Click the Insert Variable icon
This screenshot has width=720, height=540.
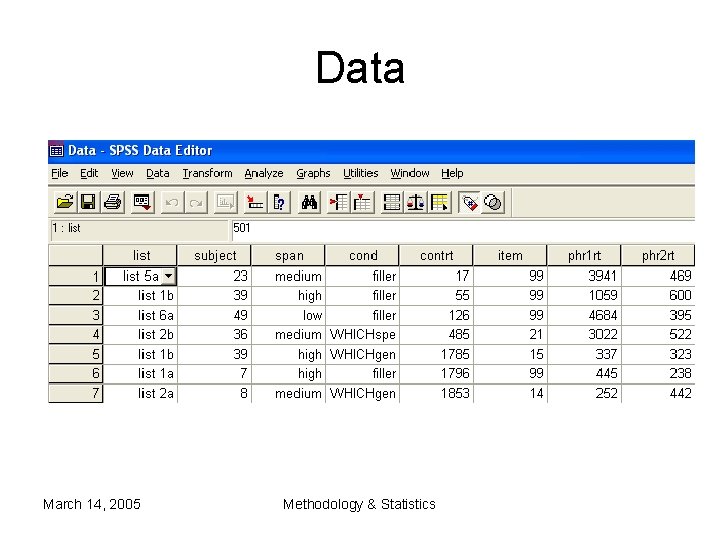(363, 202)
